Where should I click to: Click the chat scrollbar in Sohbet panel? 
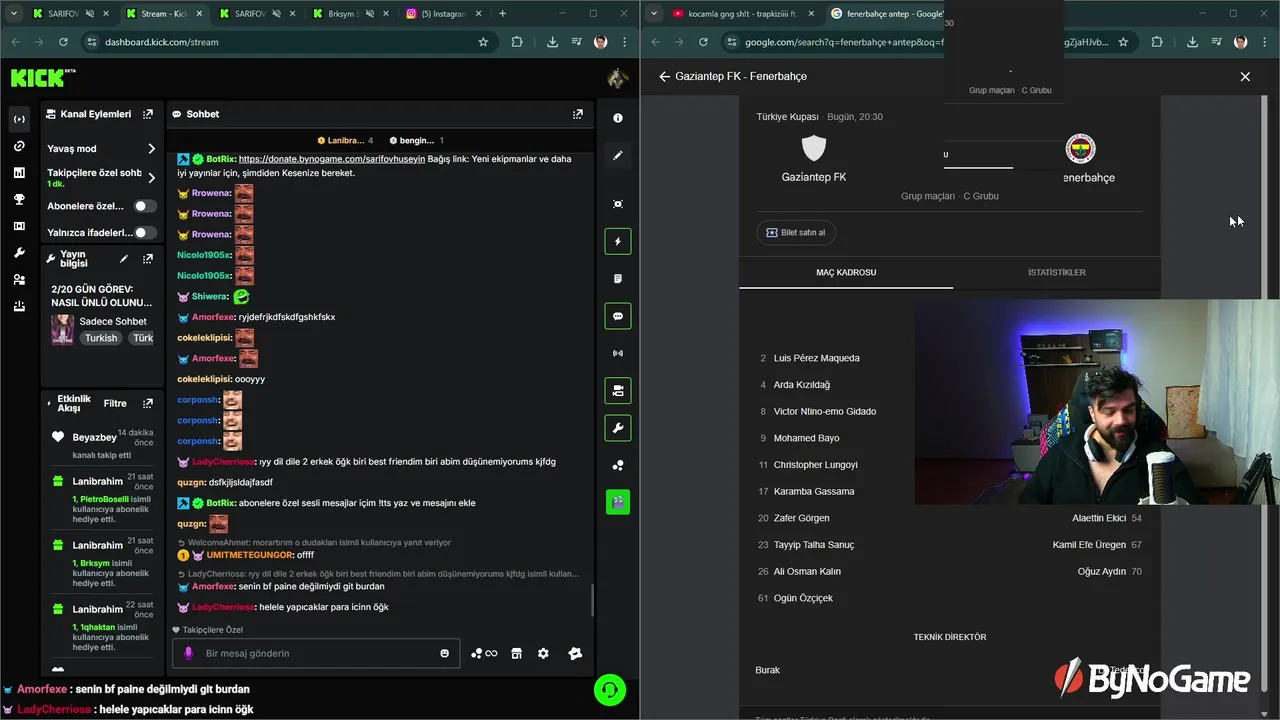[592, 600]
